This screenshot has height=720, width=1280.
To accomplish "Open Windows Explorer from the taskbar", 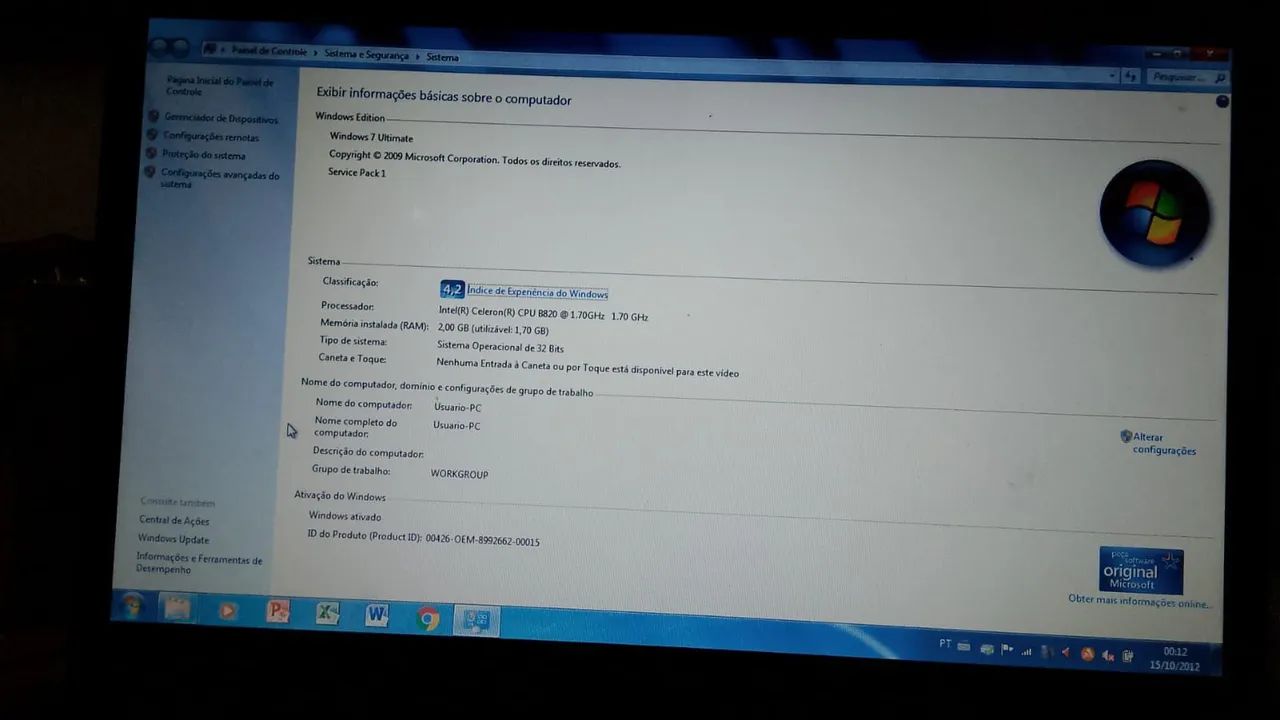I will 177,608.
